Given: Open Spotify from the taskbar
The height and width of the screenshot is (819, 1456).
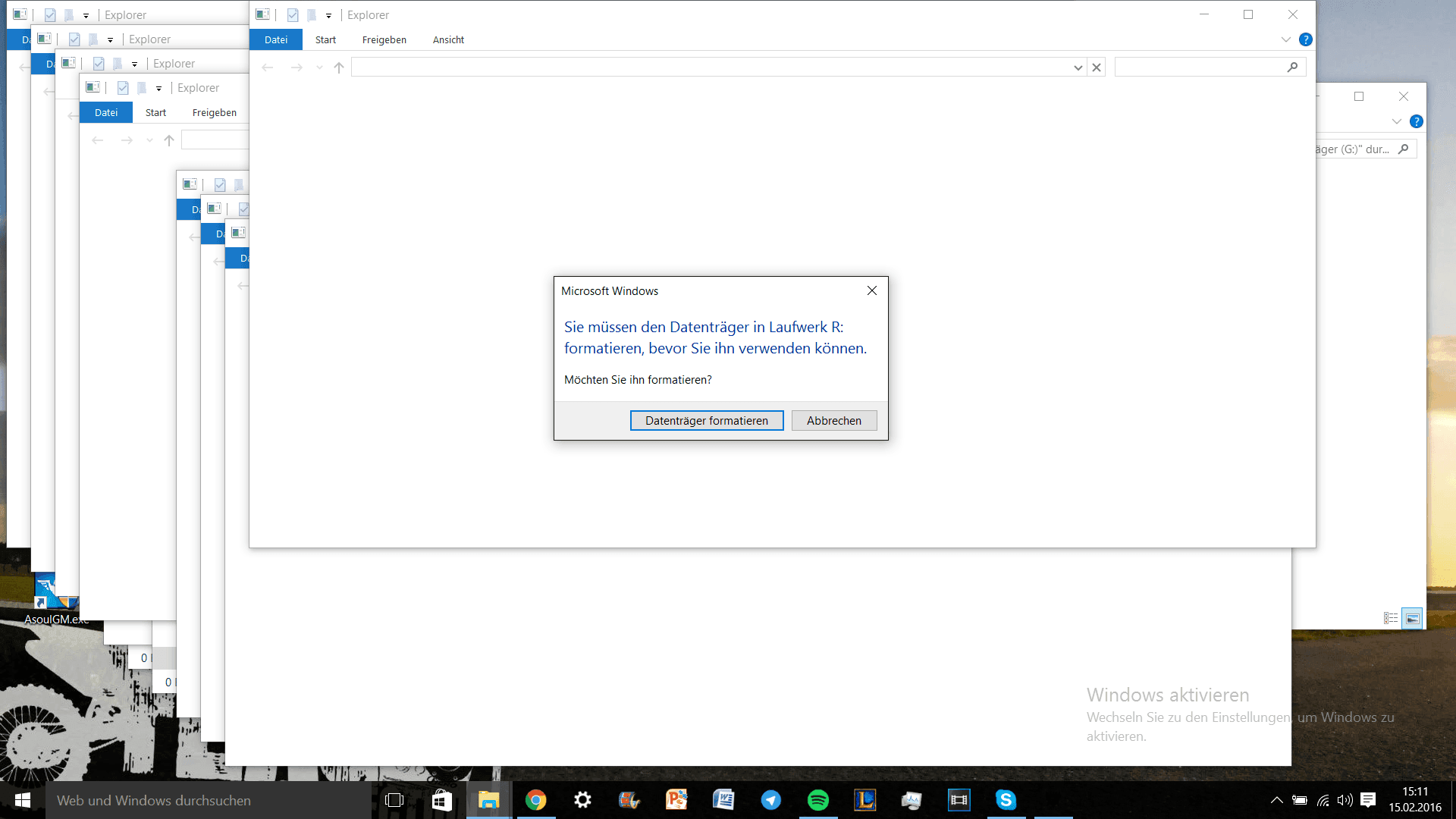Looking at the screenshot, I should click(x=817, y=800).
